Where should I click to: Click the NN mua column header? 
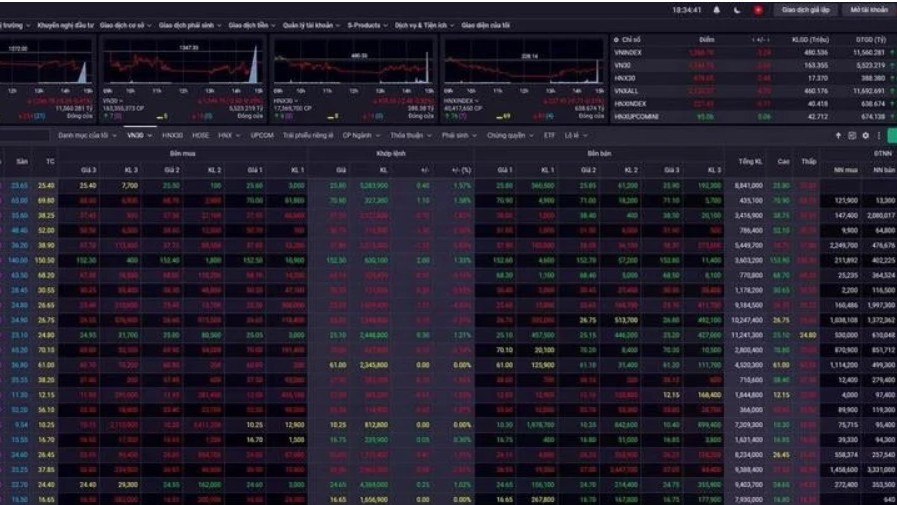coord(845,170)
